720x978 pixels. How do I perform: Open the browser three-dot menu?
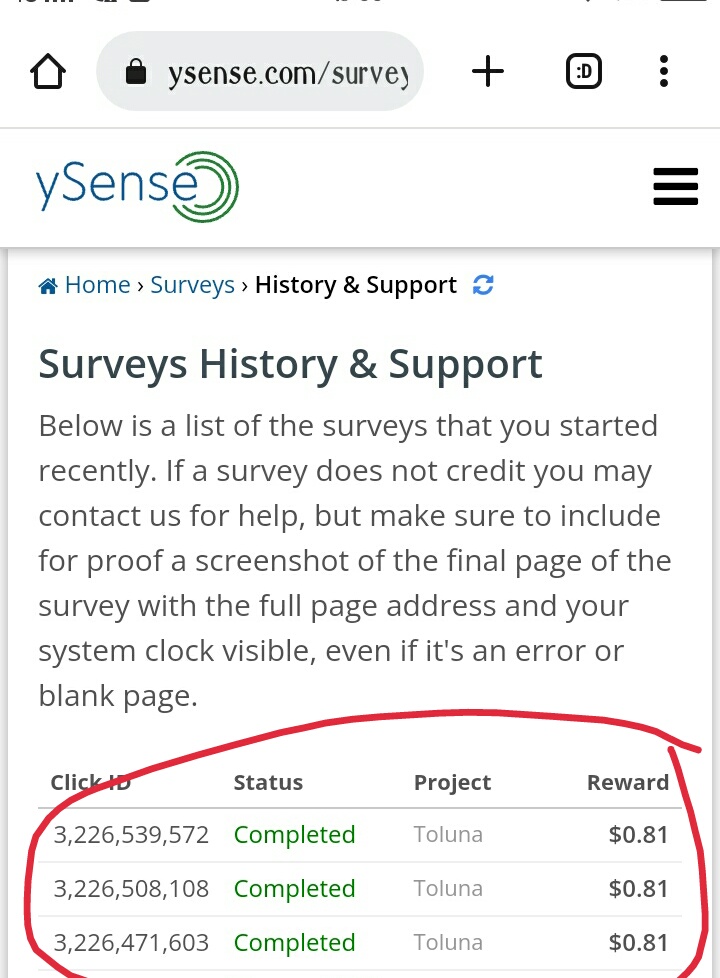coord(664,71)
